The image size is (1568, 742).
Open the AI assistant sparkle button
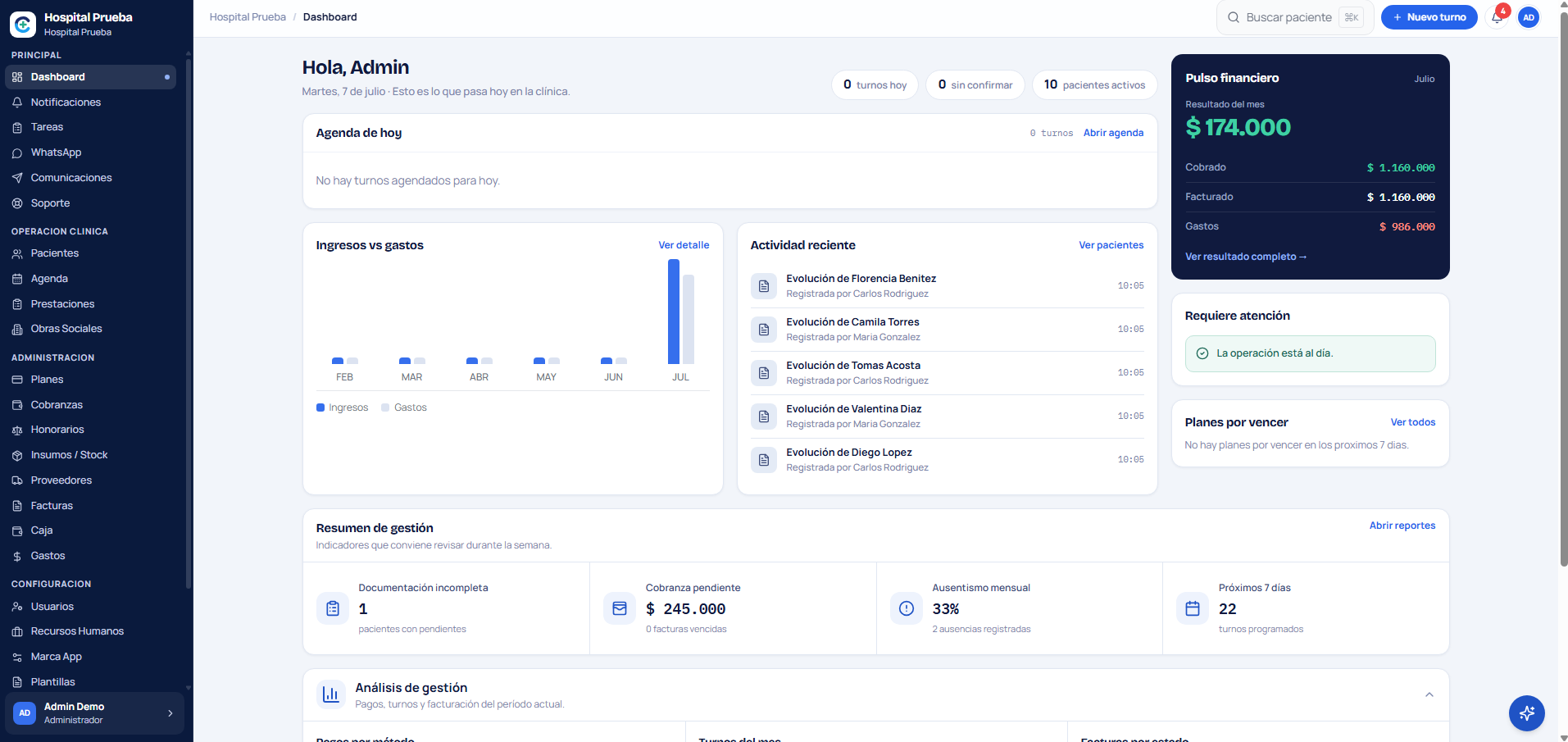pos(1526,712)
